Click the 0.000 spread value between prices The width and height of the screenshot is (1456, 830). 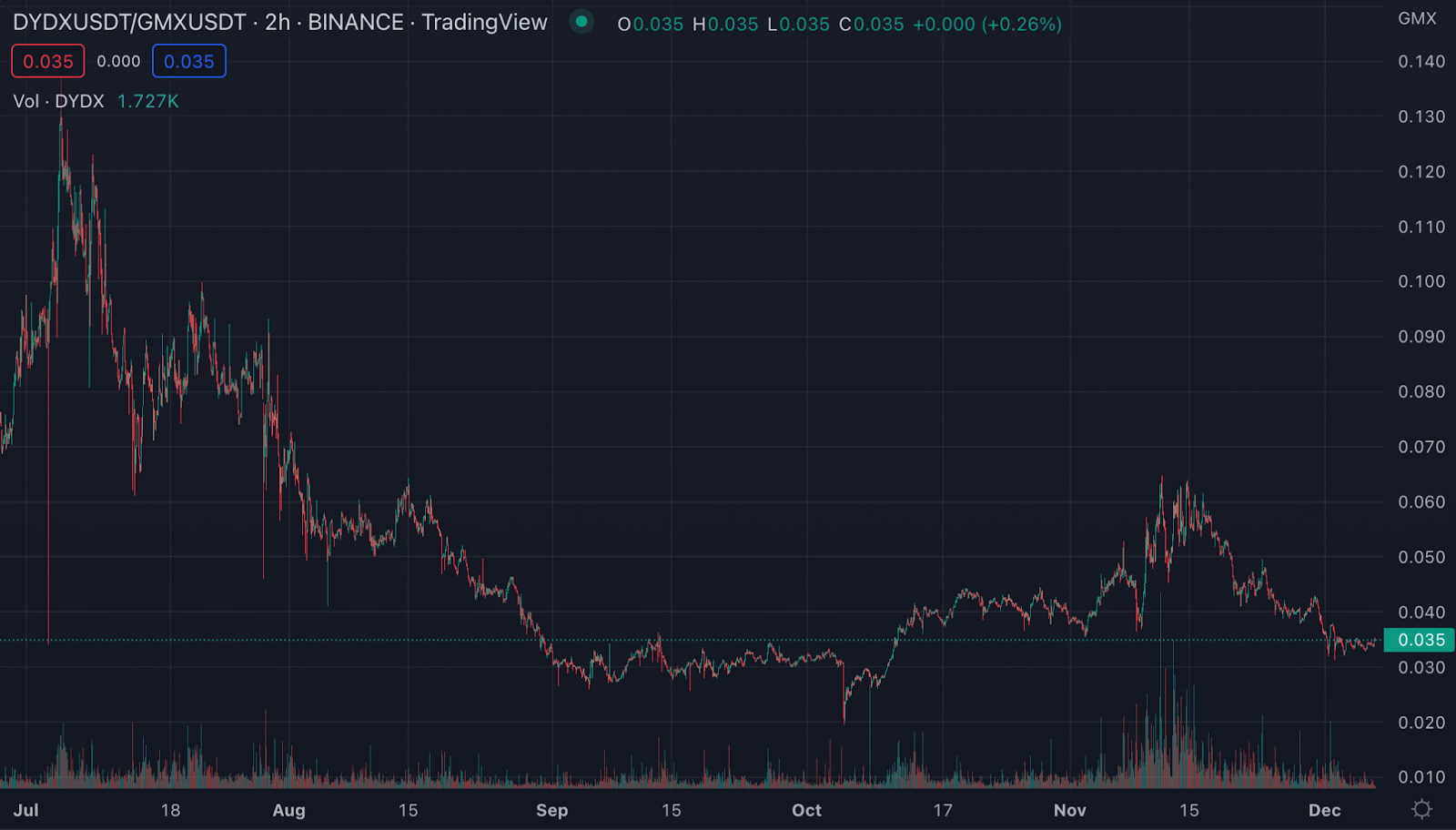coord(118,61)
